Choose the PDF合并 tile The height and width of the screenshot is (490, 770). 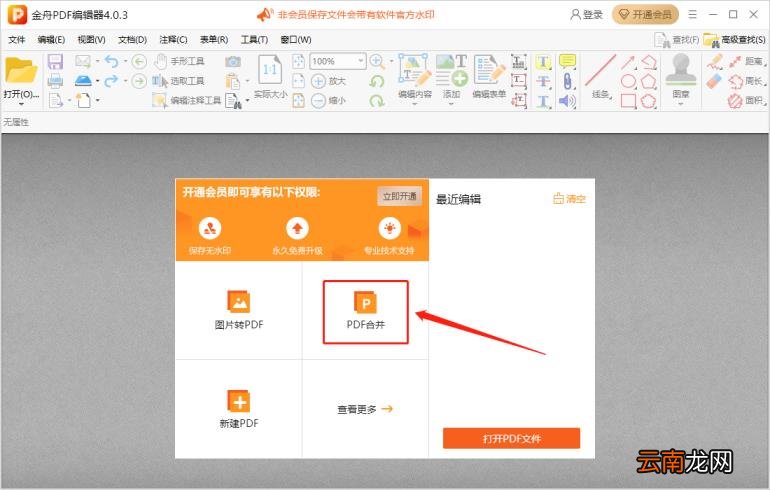tap(365, 312)
